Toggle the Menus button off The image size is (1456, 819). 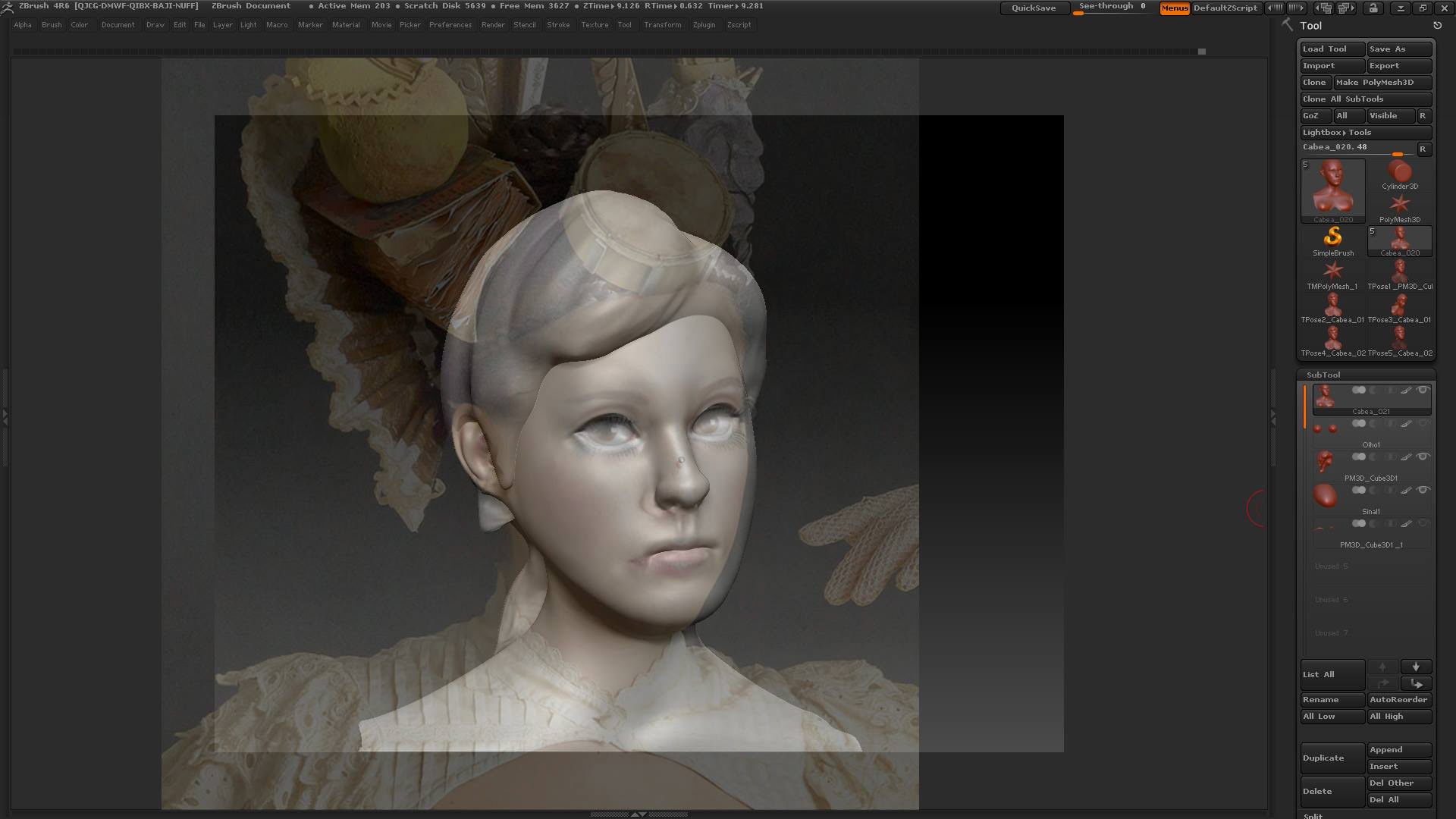click(x=1174, y=8)
